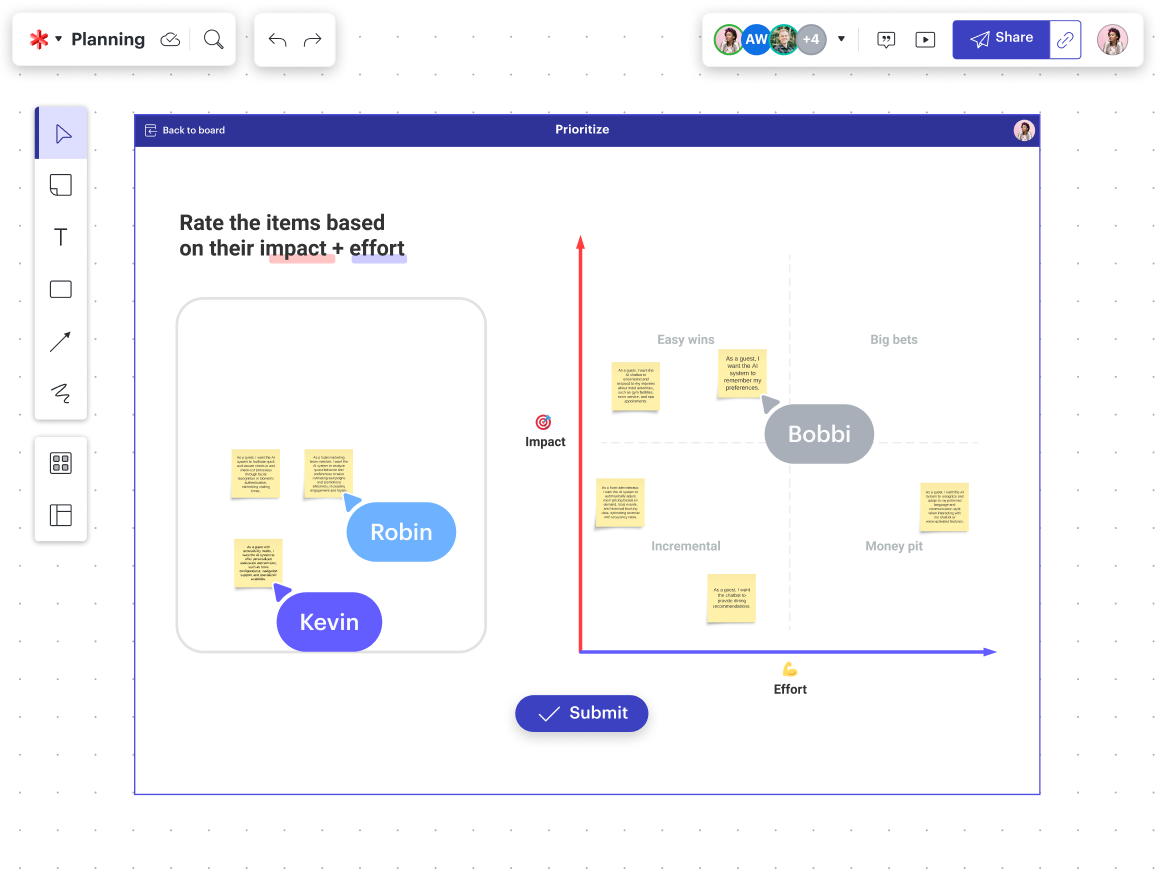Pick the rectangle shape tool

61,290
